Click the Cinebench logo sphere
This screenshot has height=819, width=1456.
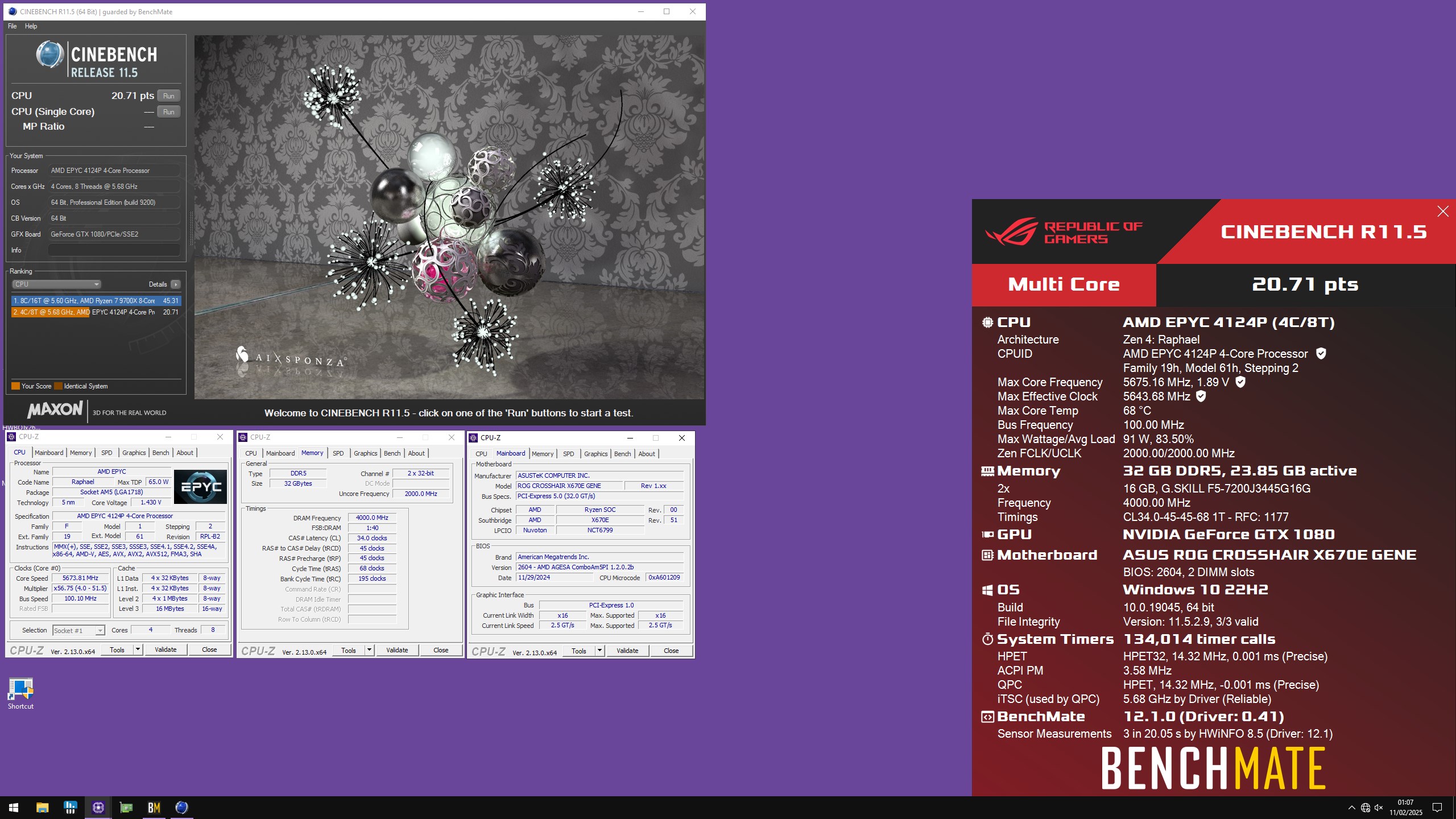(x=50, y=56)
